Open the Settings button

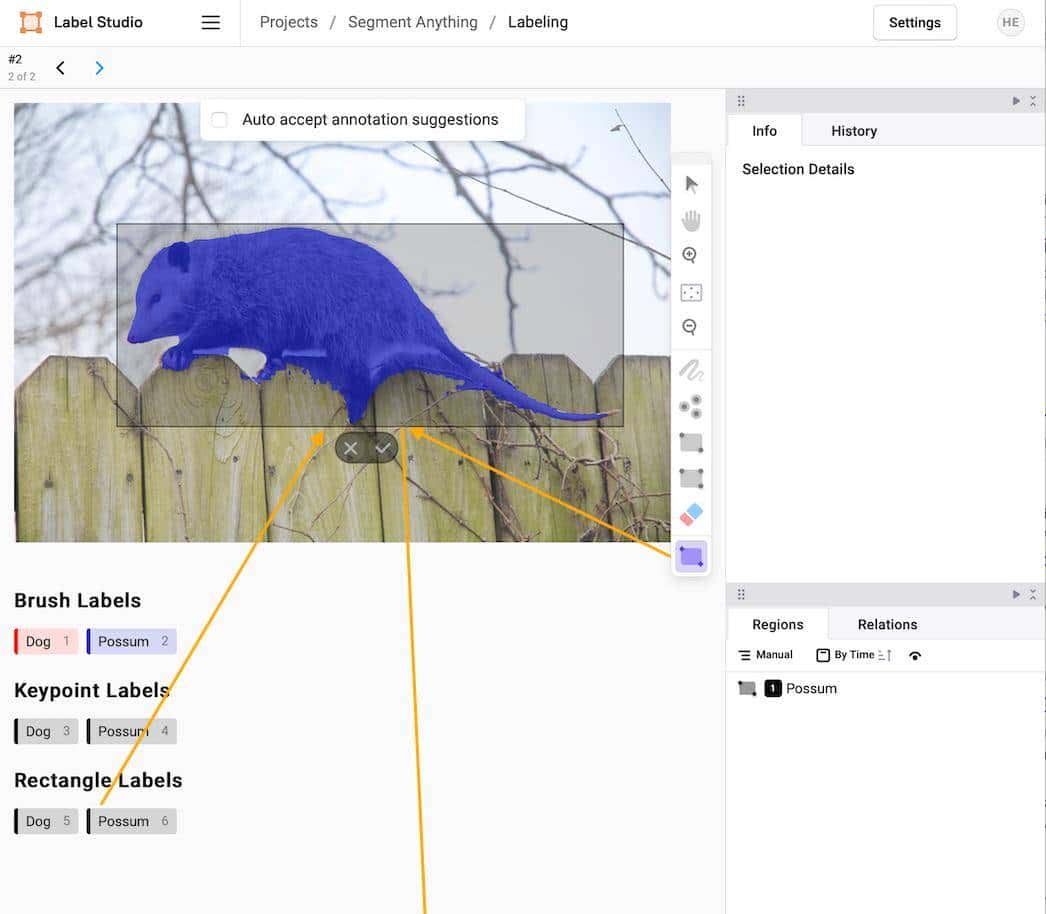(914, 22)
